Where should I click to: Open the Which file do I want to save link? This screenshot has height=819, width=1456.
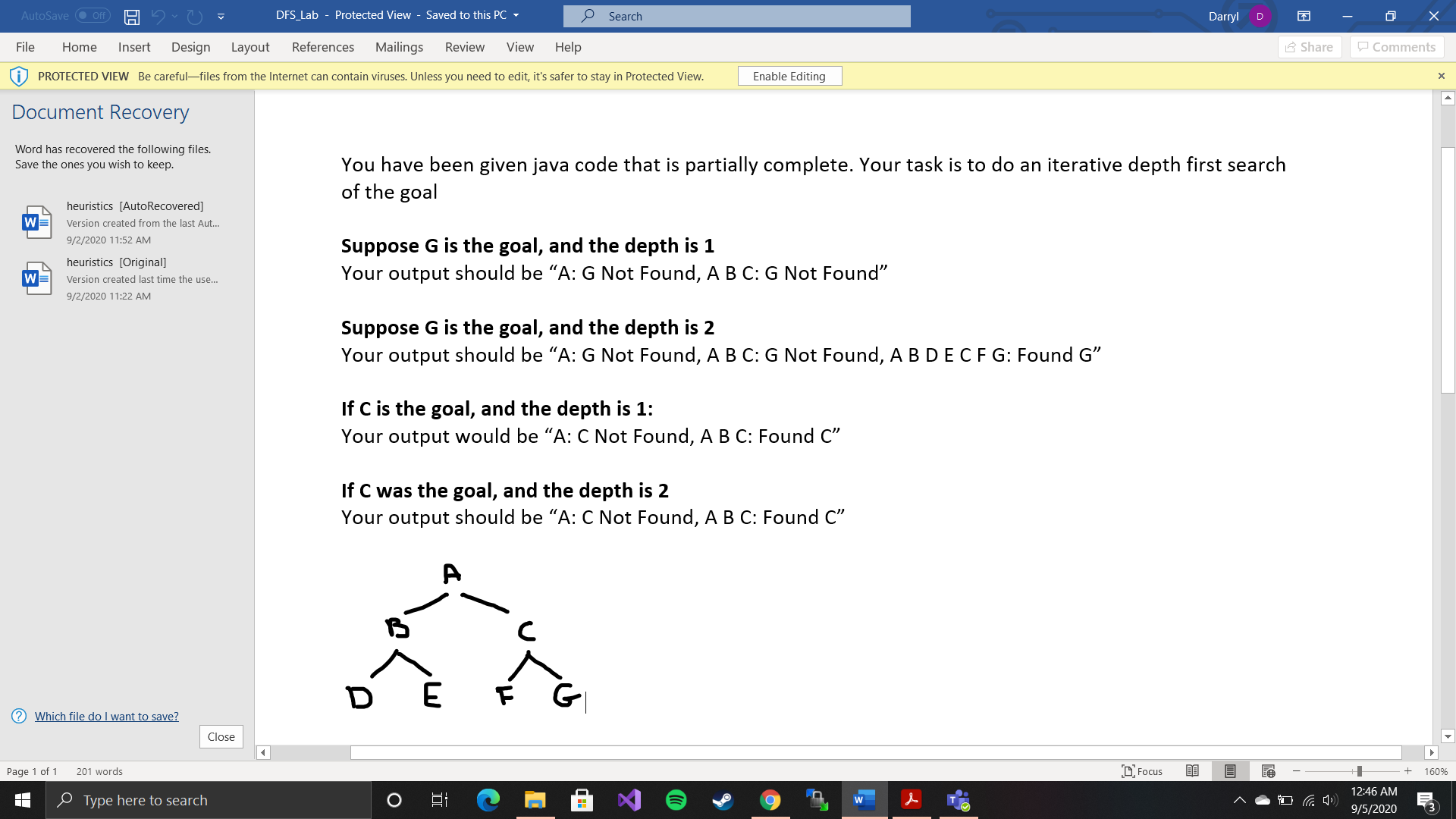click(106, 716)
